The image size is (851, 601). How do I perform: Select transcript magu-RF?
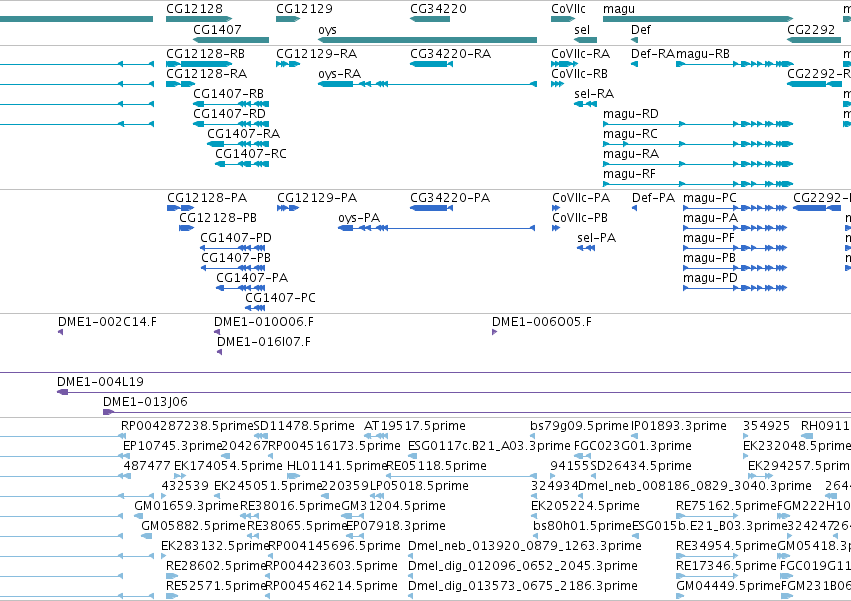click(x=698, y=185)
